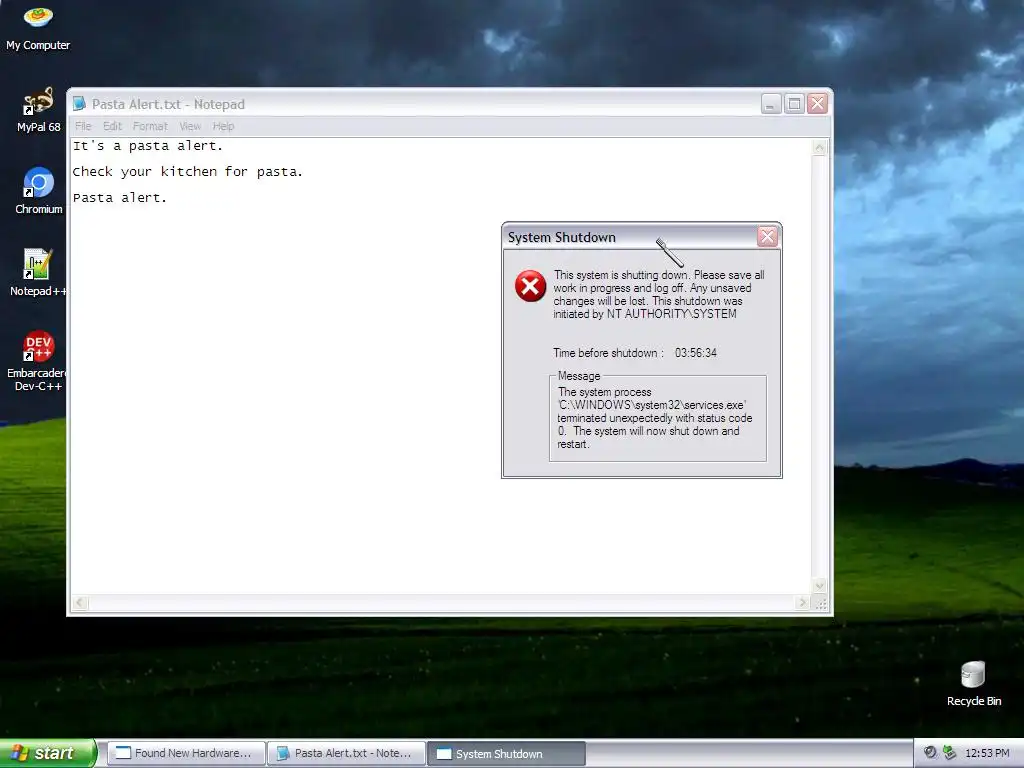Open the Format menu in Notepad
This screenshot has height=768, width=1024.
(x=150, y=126)
